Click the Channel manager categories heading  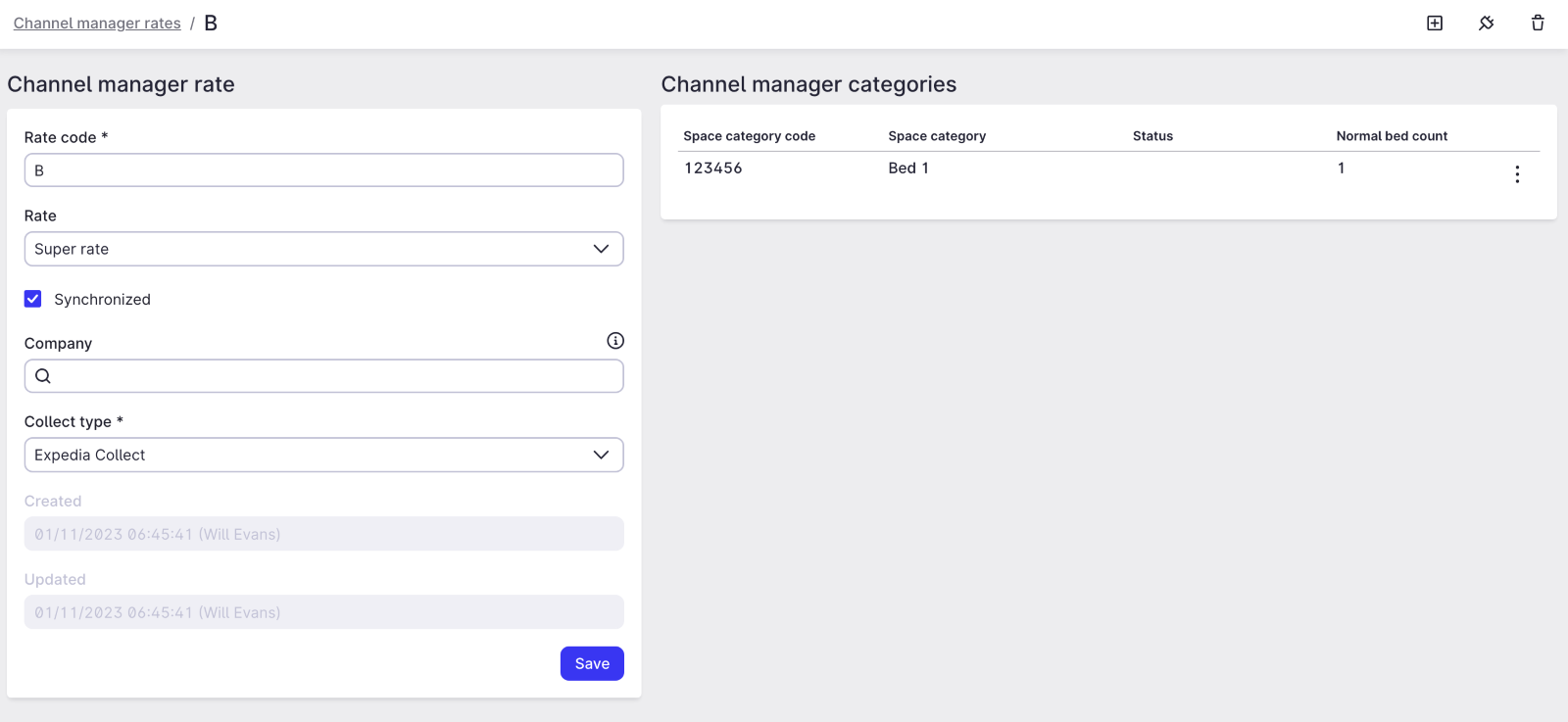[808, 84]
